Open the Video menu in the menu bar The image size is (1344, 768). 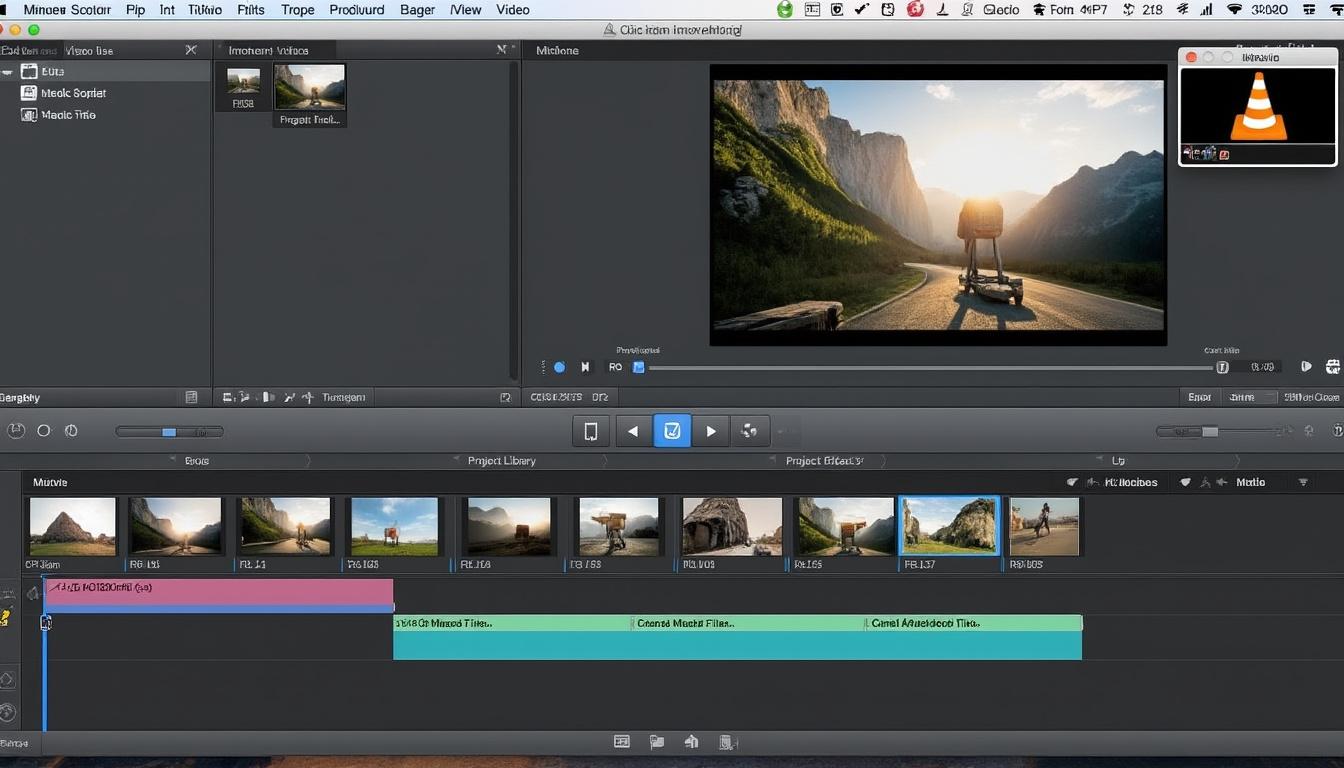point(513,9)
